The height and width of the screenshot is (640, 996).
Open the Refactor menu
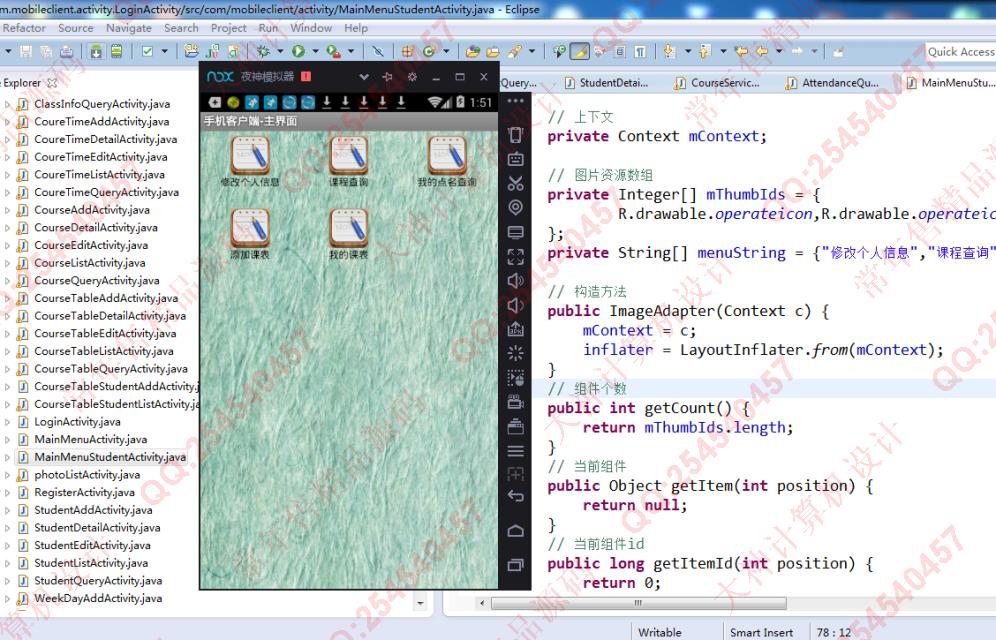(x=24, y=28)
